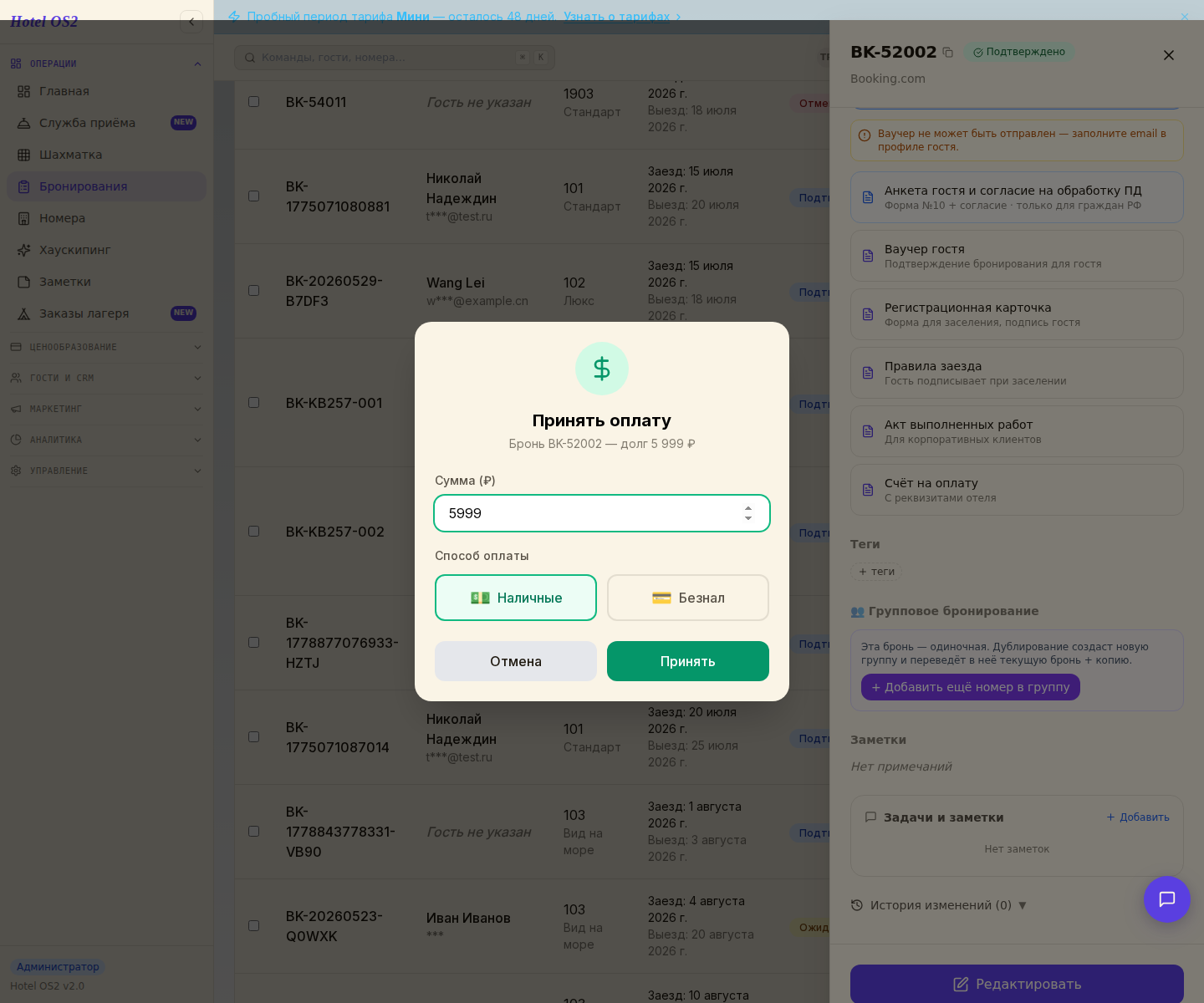The image size is (1204, 1003).
Task: Expand the Аналитика sidebar section
Action: (106, 440)
